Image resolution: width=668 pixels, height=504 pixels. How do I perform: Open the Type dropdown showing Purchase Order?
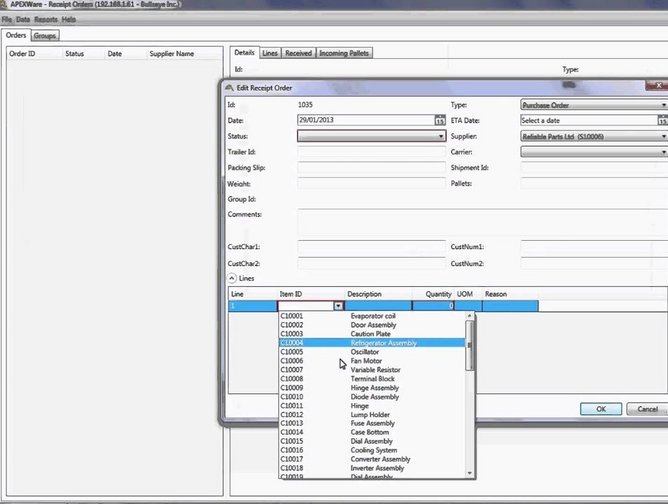pos(594,105)
